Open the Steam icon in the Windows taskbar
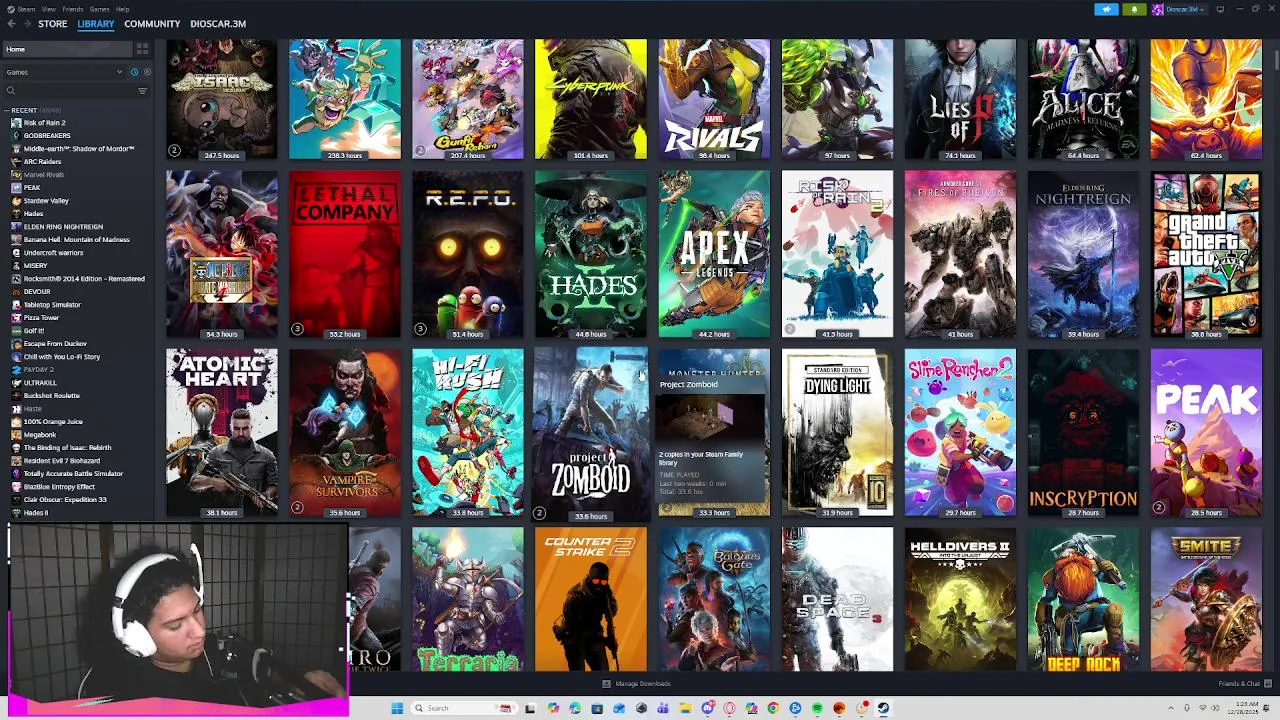 point(883,708)
